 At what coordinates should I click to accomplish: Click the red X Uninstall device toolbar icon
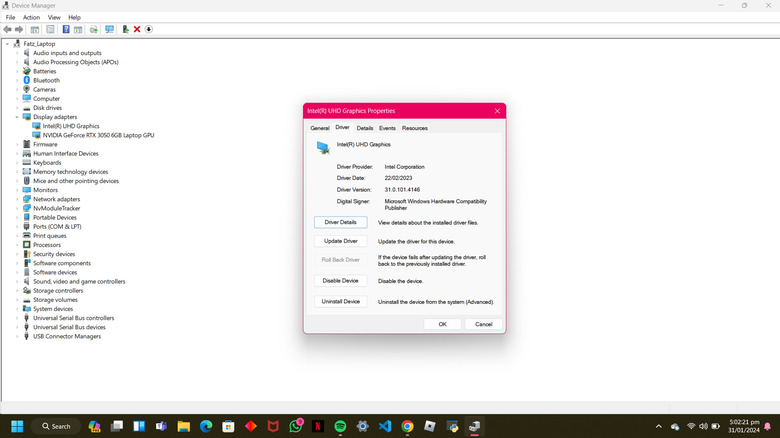click(x=137, y=29)
